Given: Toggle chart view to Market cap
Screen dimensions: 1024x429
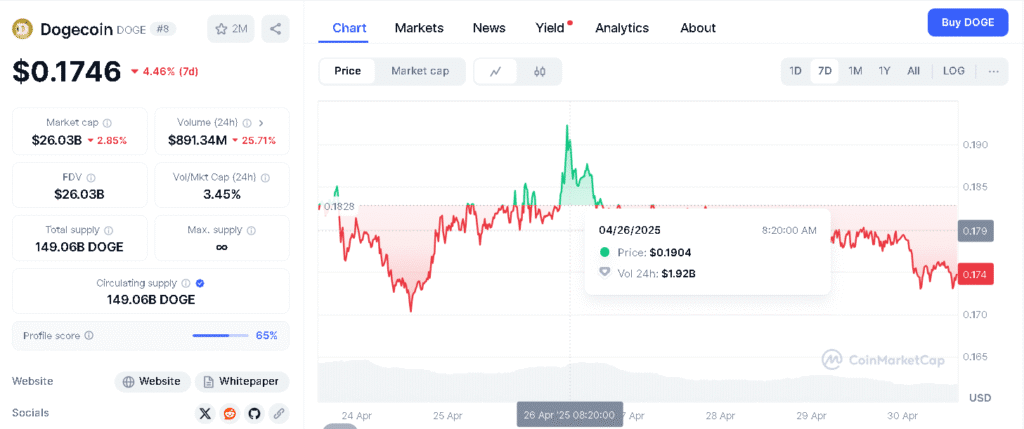Looking at the screenshot, I should [420, 71].
